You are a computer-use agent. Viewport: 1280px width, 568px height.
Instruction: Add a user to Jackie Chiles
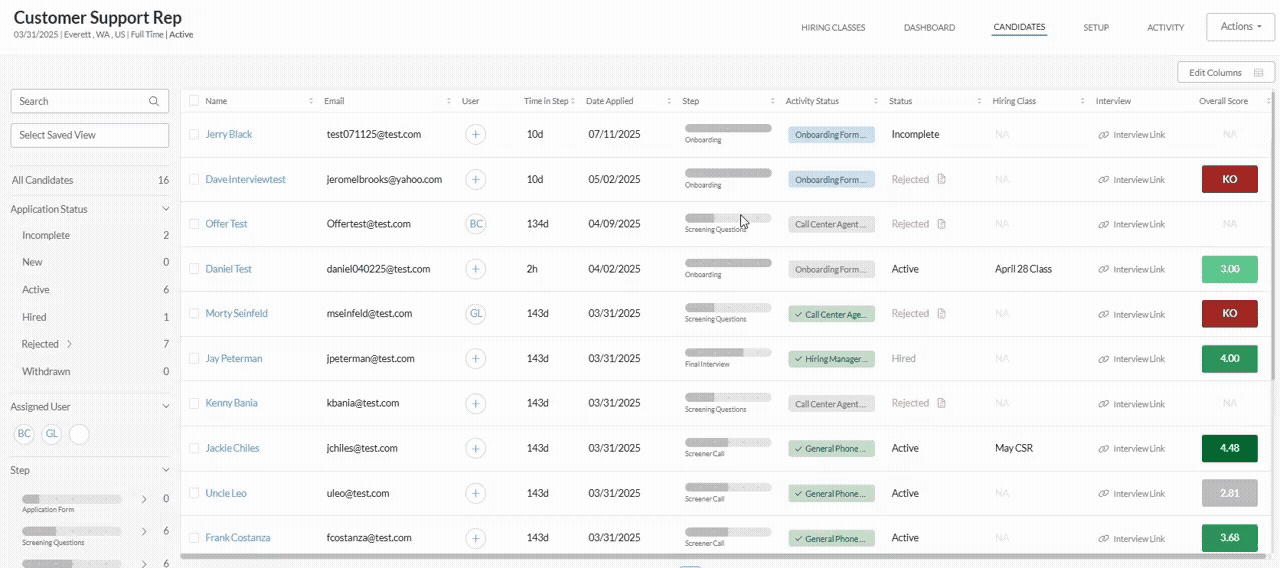(476, 448)
